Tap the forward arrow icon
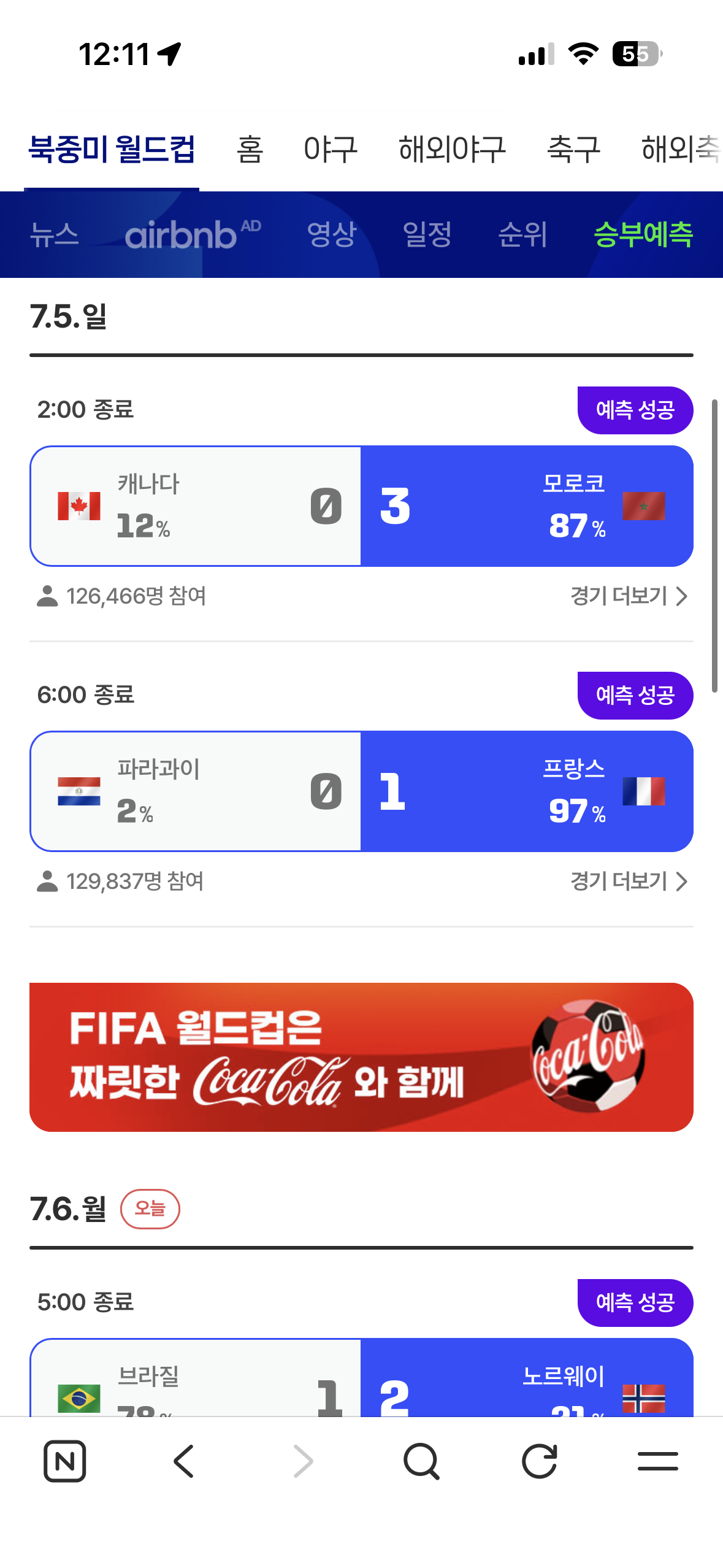Screen dimensions: 723x1568 [x=303, y=1461]
